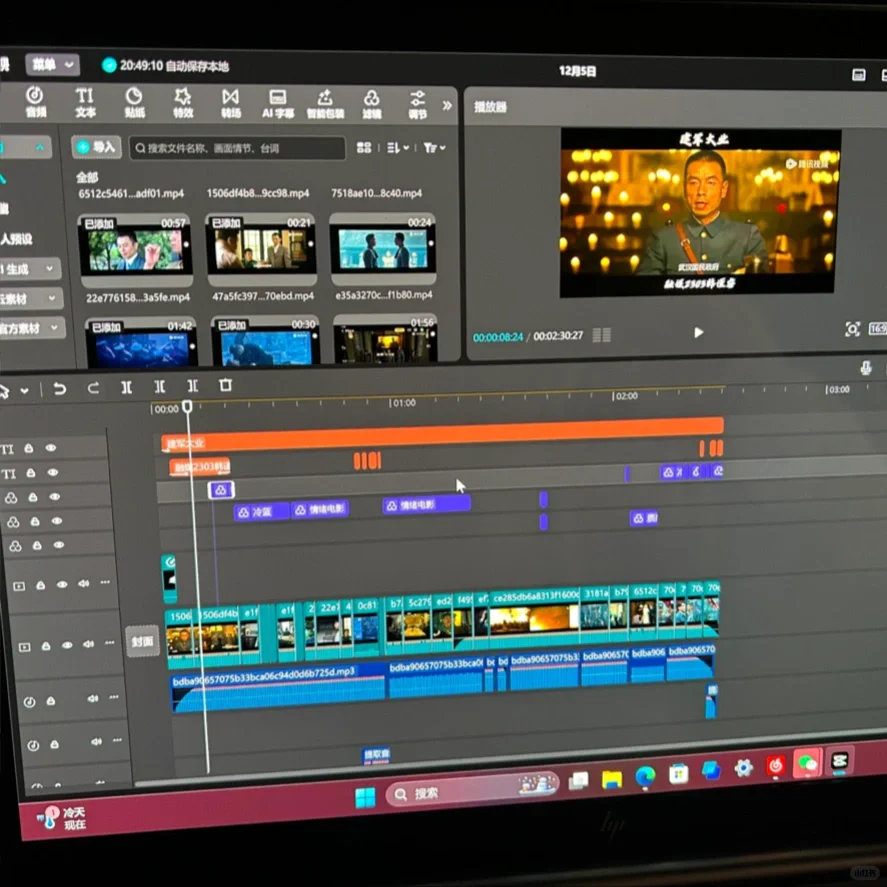This screenshot has width=887, height=887.
Task: Click the Redo arrow
Action: click(93, 387)
